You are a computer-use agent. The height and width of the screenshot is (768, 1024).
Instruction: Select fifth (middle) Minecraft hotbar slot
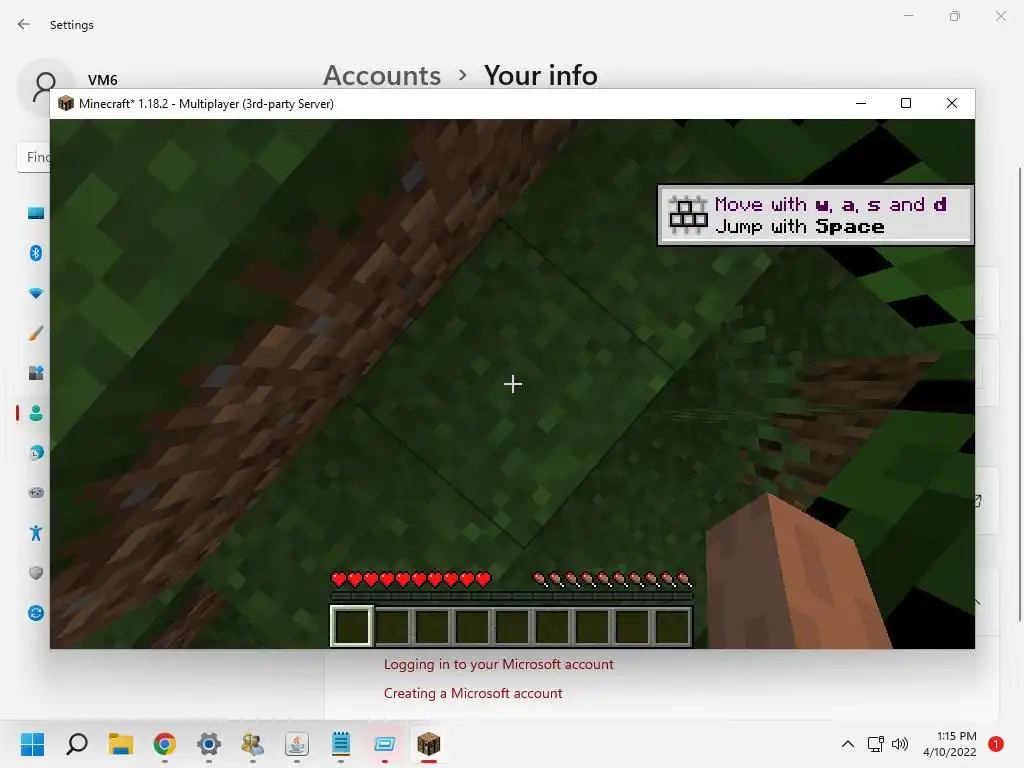(x=512, y=627)
